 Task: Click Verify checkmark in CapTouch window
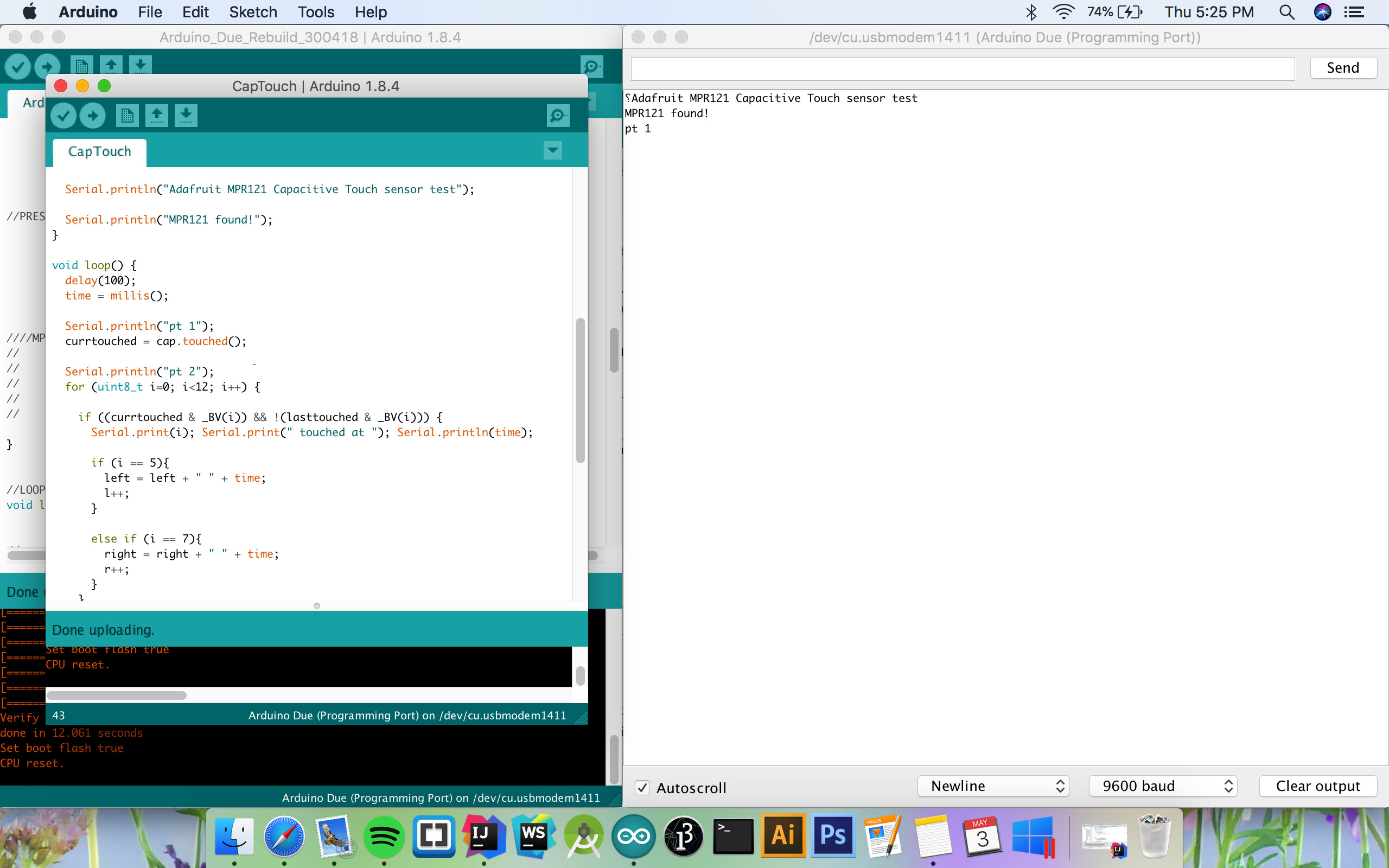(63, 116)
